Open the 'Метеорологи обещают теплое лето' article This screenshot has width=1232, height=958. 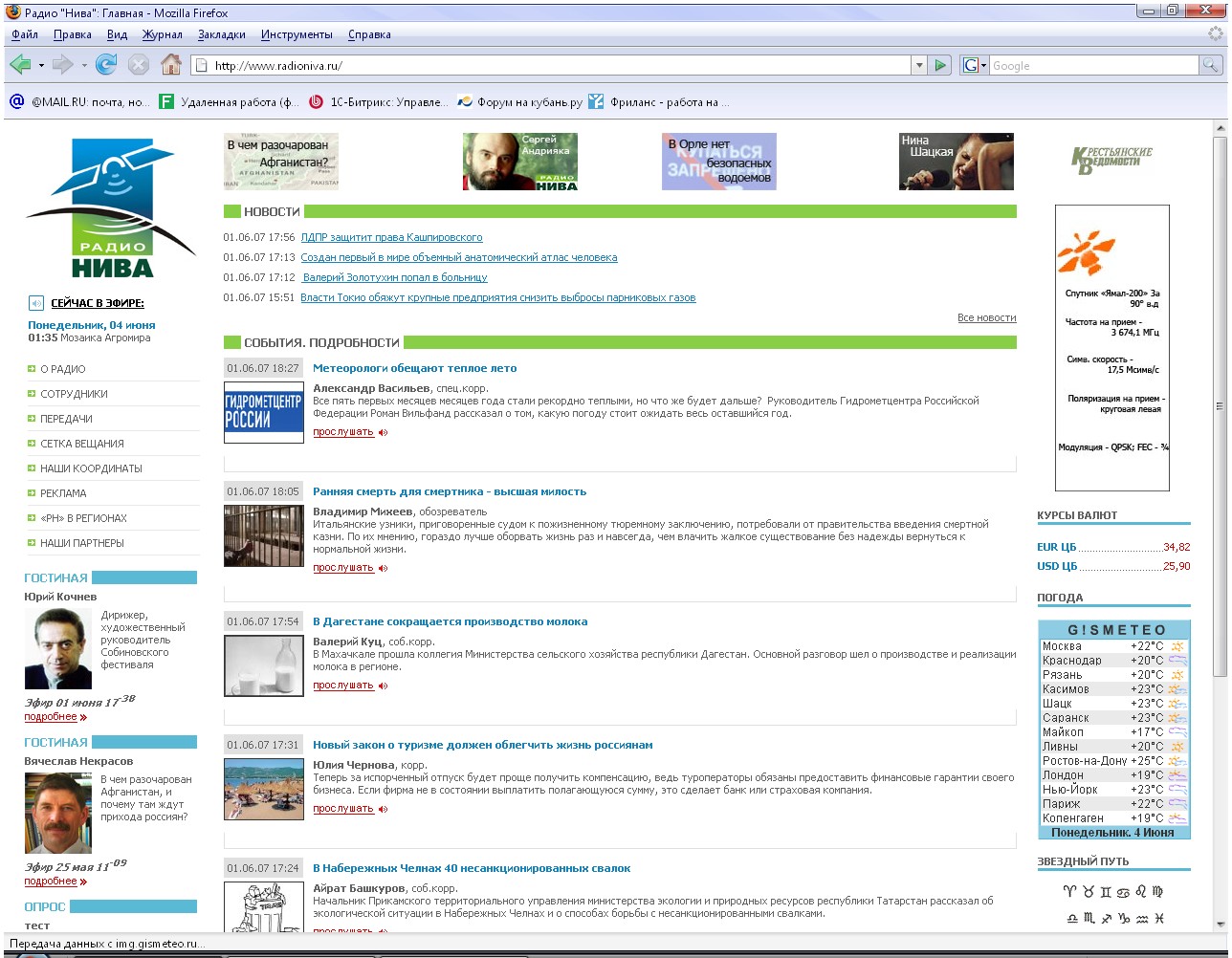[x=415, y=368]
